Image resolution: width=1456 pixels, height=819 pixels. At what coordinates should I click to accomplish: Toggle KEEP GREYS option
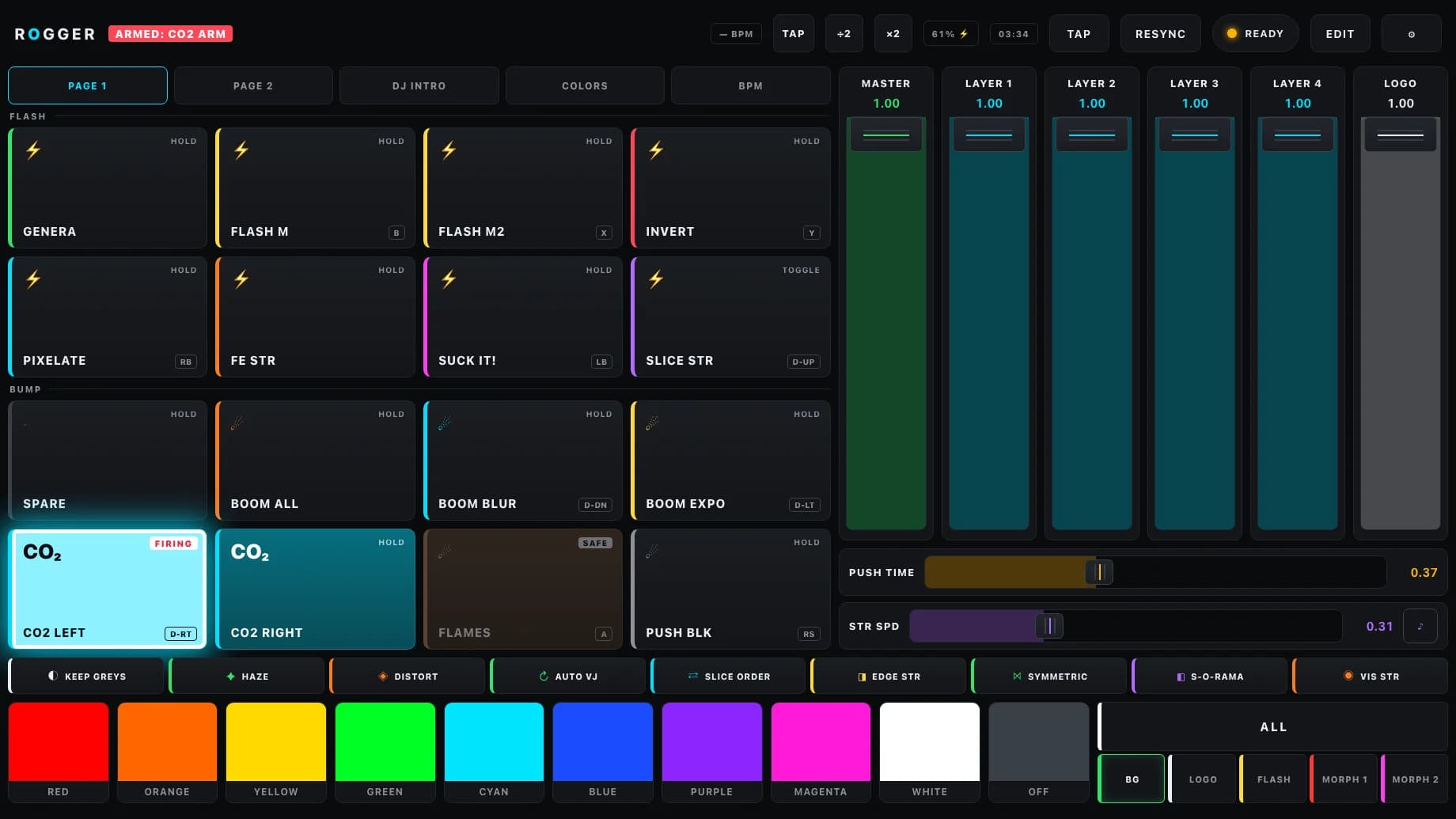click(x=85, y=676)
